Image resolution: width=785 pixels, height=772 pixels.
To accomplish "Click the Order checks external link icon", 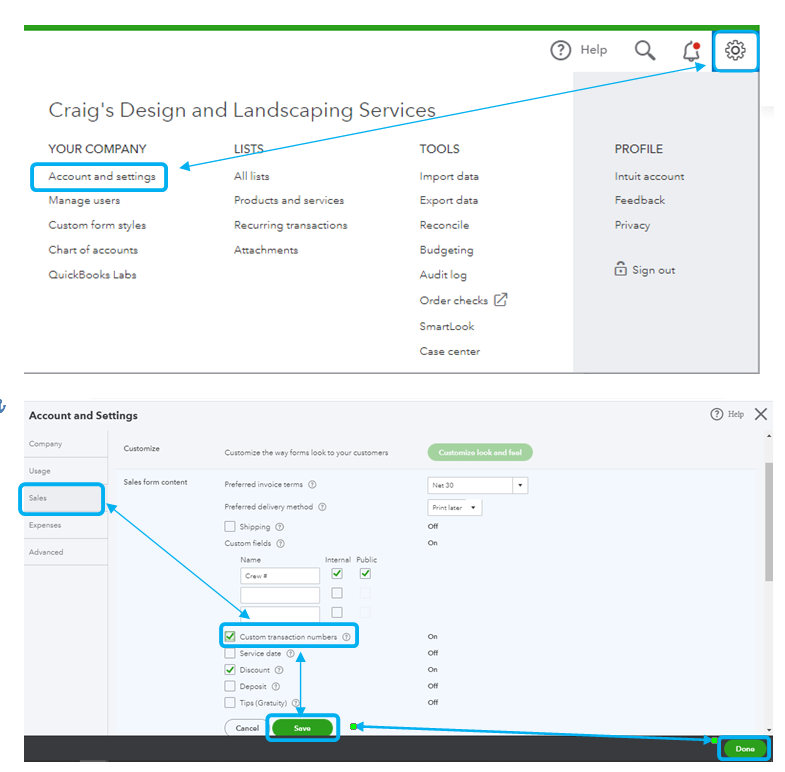I will 501,300.
